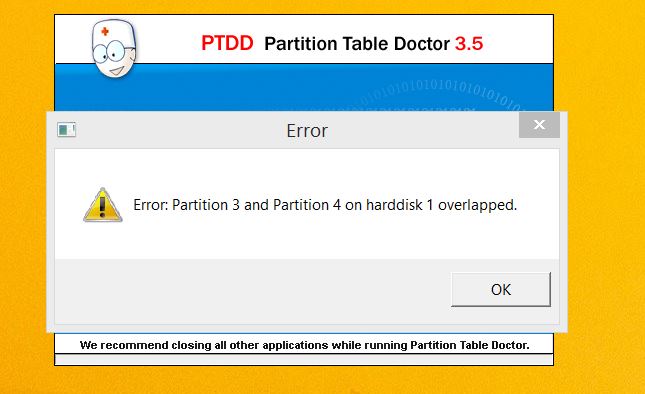The image size is (645, 394).
Task: Click the cartoon doctor mascot logo
Action: pos(114,49)
